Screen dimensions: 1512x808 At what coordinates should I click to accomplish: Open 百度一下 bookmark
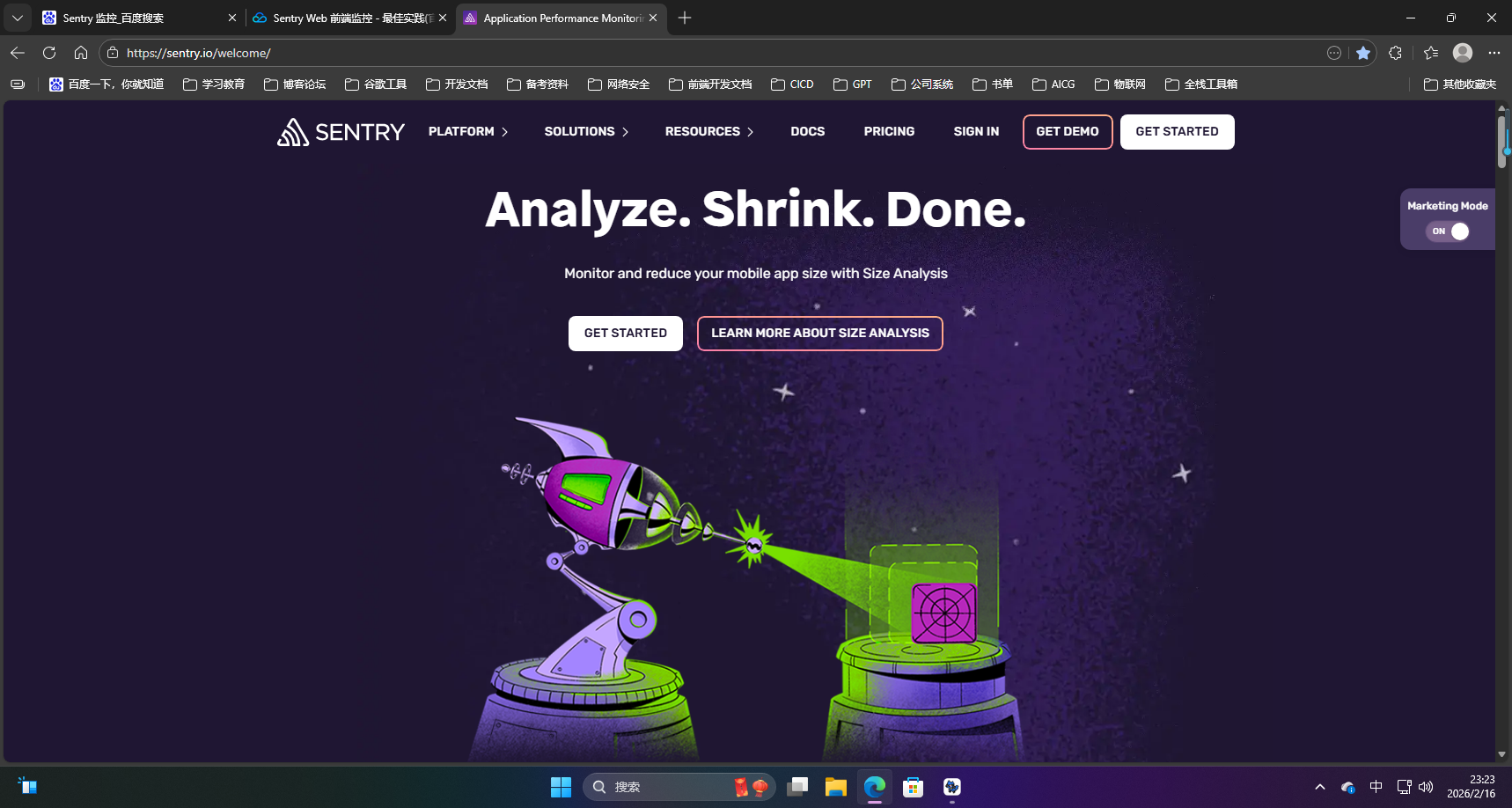[x=106, y=84]
